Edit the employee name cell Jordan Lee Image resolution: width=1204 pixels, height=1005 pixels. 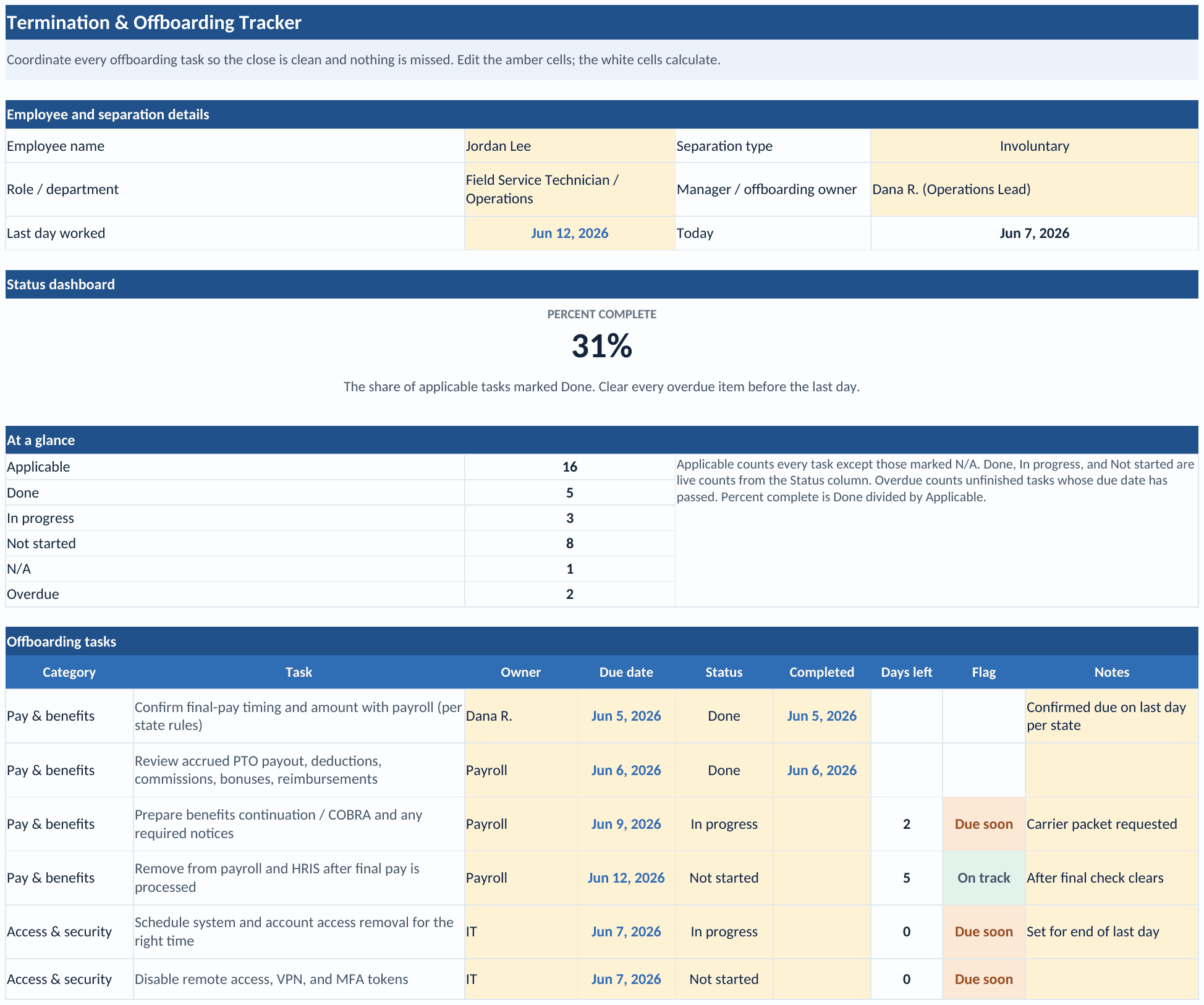coord(569,146)
